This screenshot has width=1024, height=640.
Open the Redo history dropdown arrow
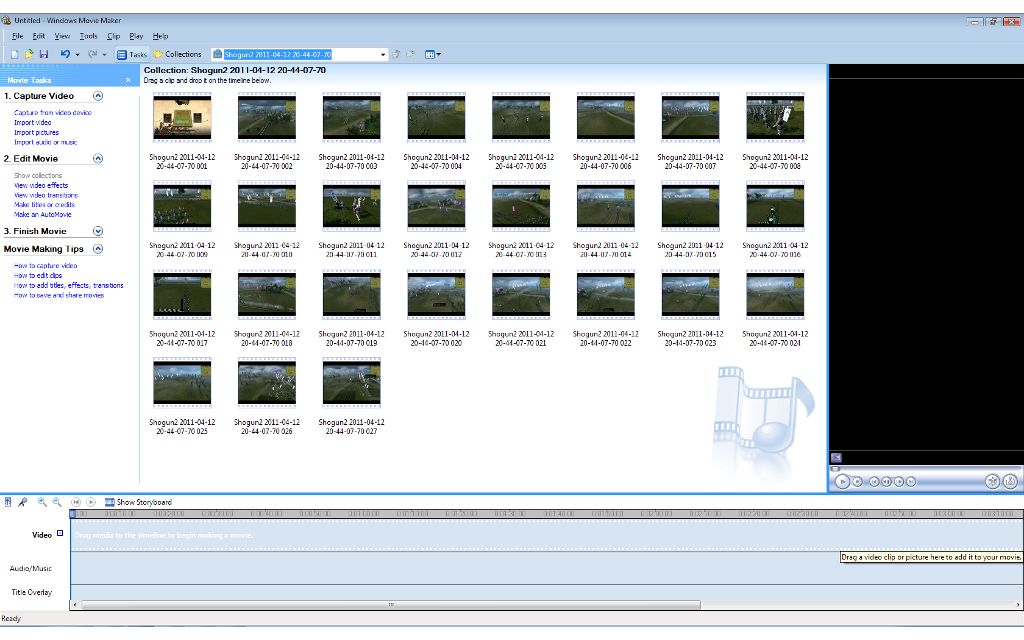[x=104, y=55]
